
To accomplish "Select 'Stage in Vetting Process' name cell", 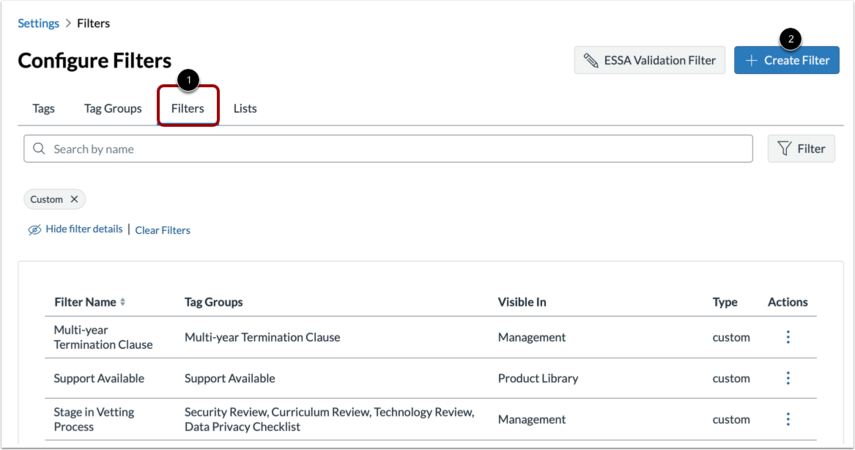I will (94, 419).
